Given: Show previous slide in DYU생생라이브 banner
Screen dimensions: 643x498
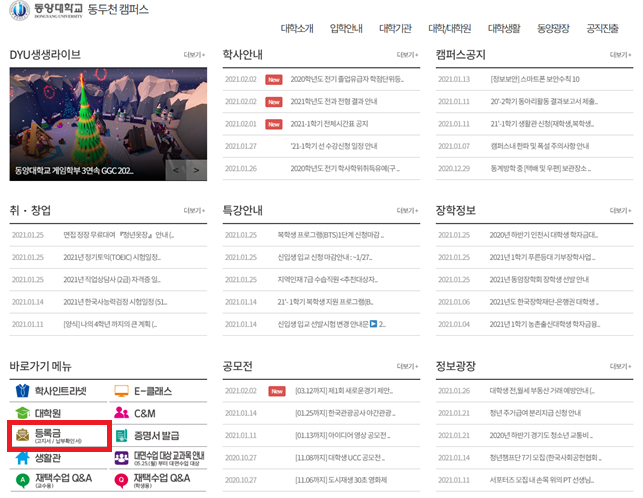Looking at the screenshot, I should point(174,170).
